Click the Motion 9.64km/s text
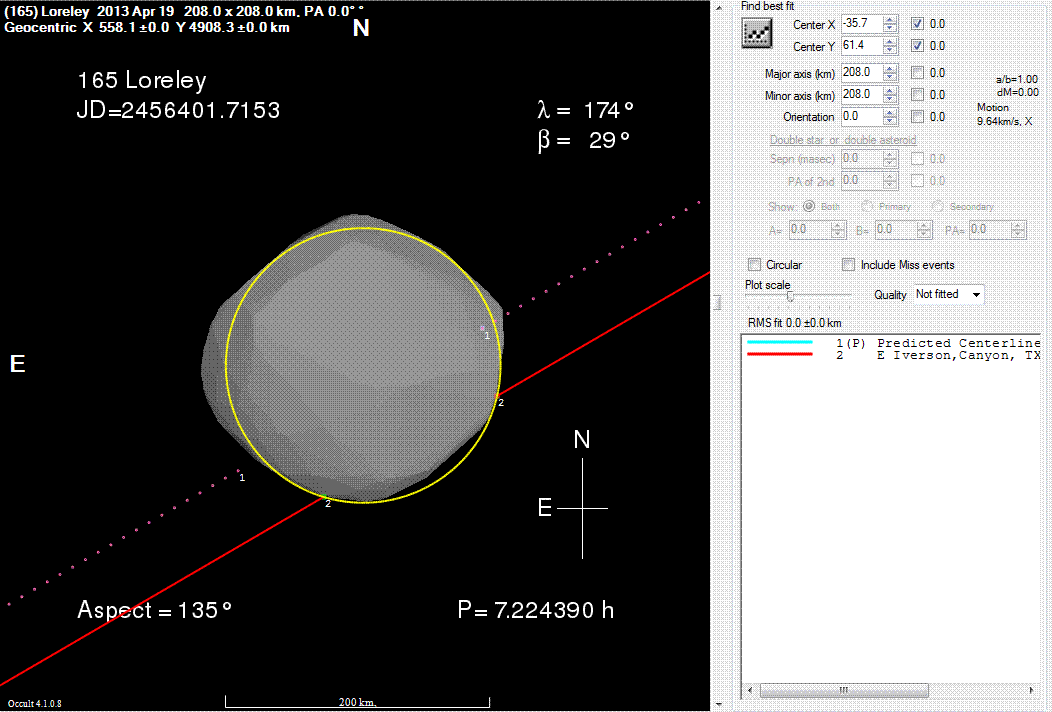 1004,114
